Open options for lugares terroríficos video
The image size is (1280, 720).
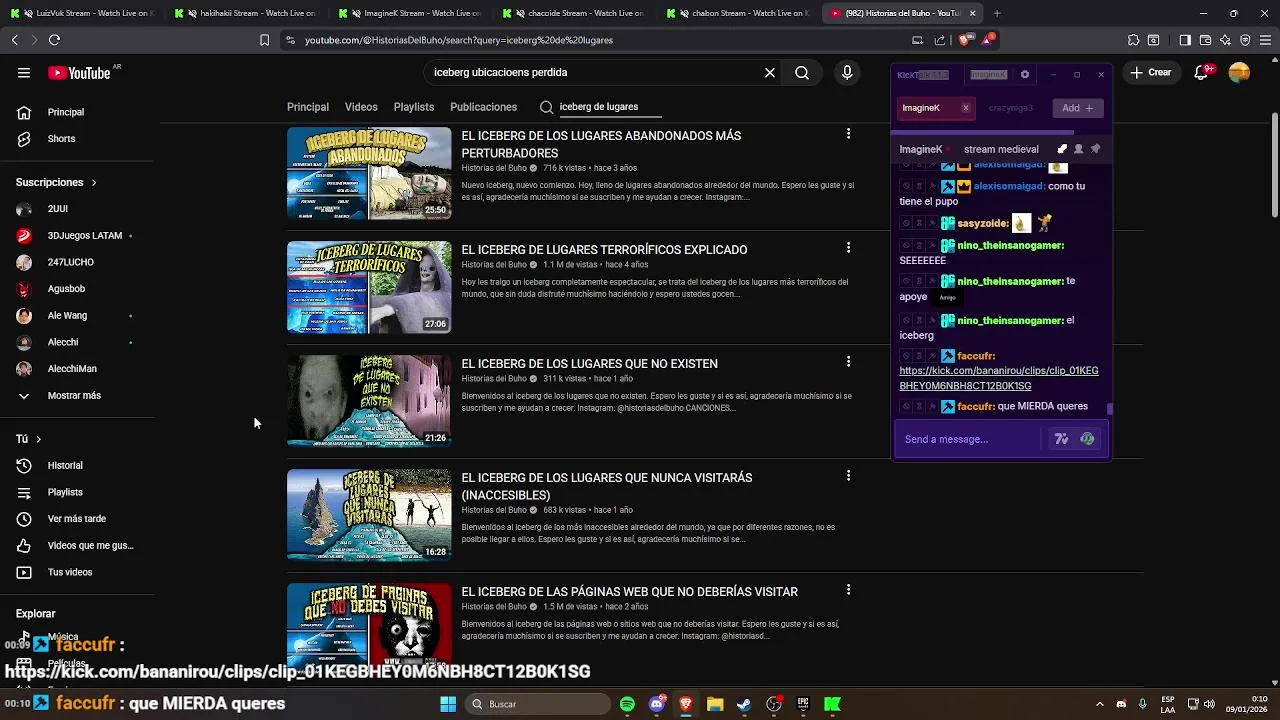(x=848, y=248)
